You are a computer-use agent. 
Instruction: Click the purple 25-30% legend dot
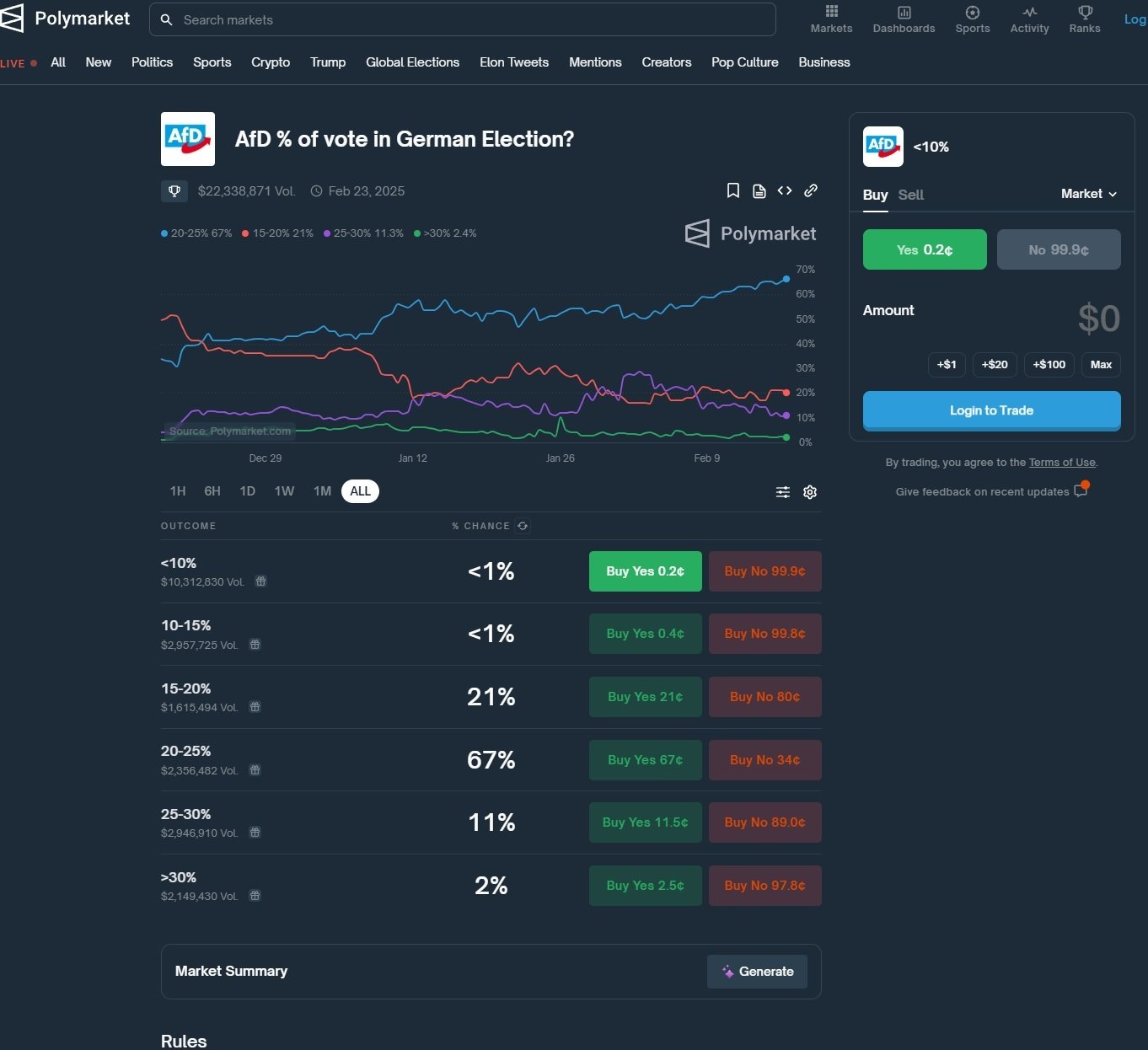[327, 233]
